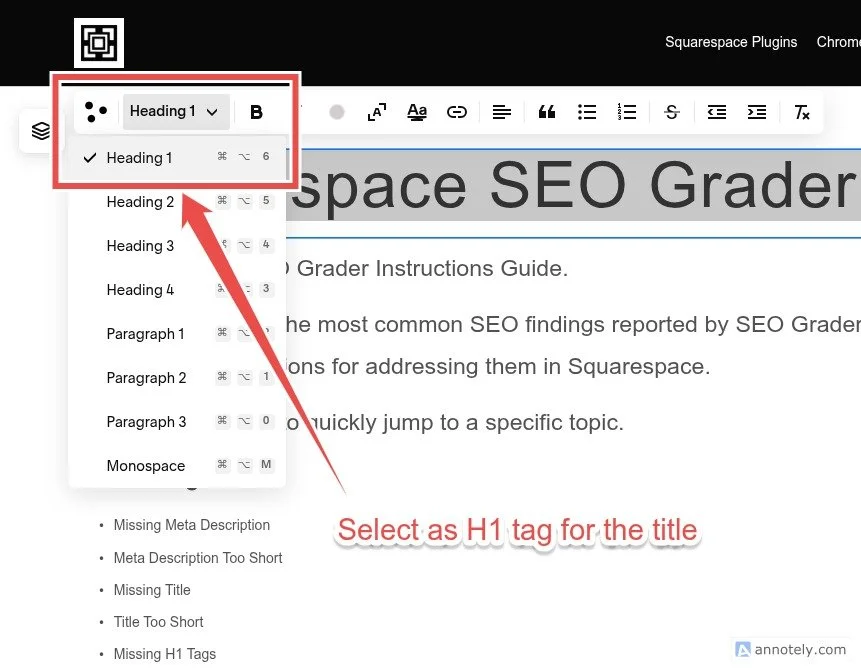The width and height of the screenshot is (861, 671).
Task: Click the 'SEO Grader' heading text
Action: [x=673, y=186]
